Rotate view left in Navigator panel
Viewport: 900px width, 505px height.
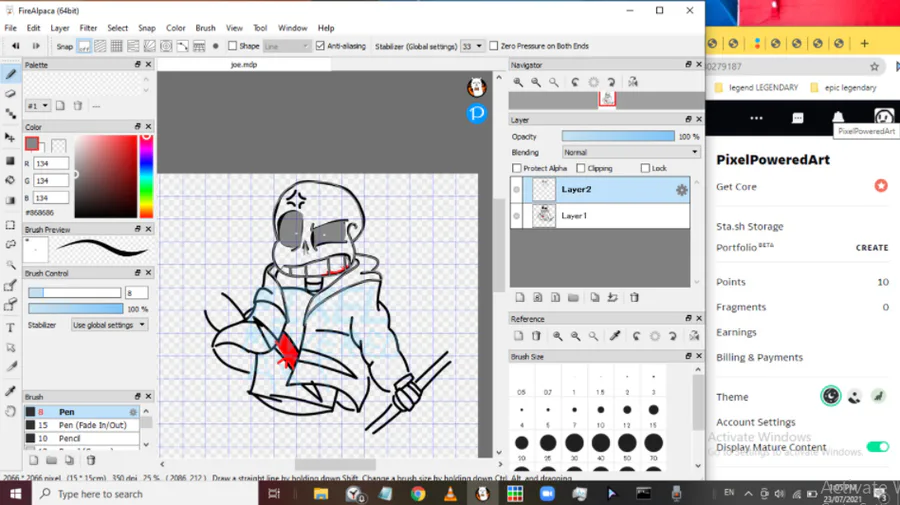[x=575, y=82]
